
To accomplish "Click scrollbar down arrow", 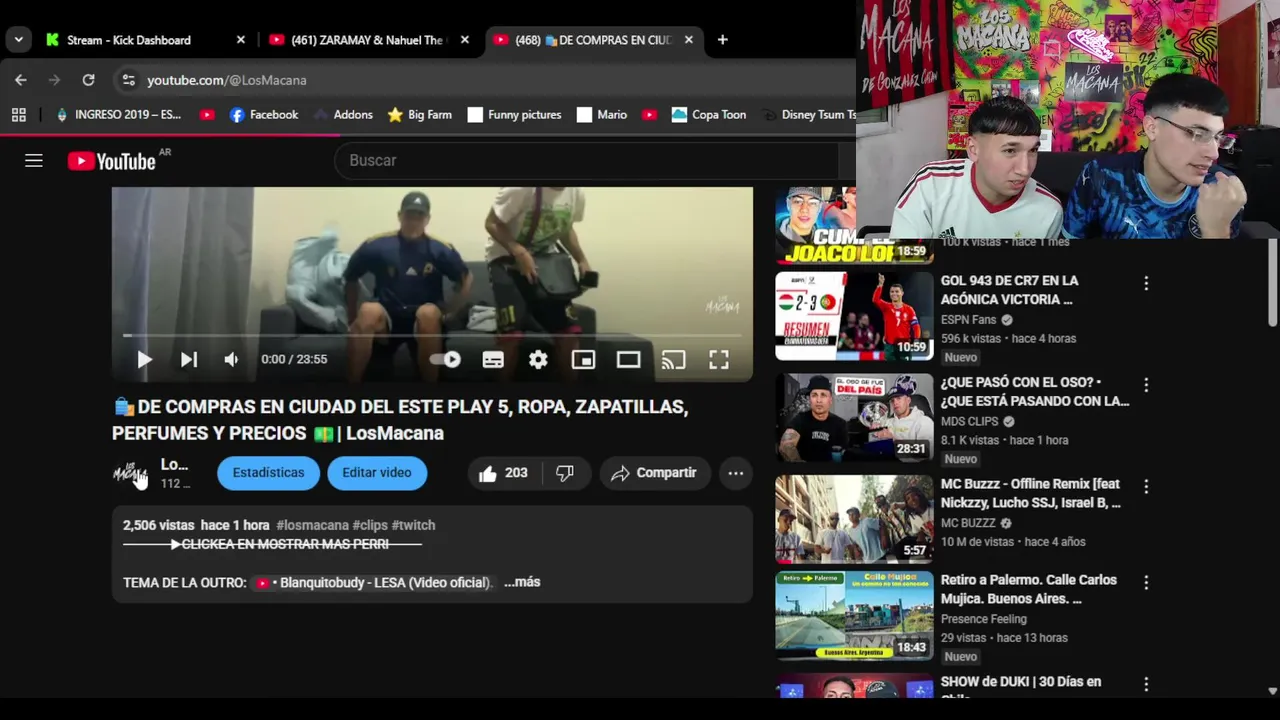I will (1272, 691).
